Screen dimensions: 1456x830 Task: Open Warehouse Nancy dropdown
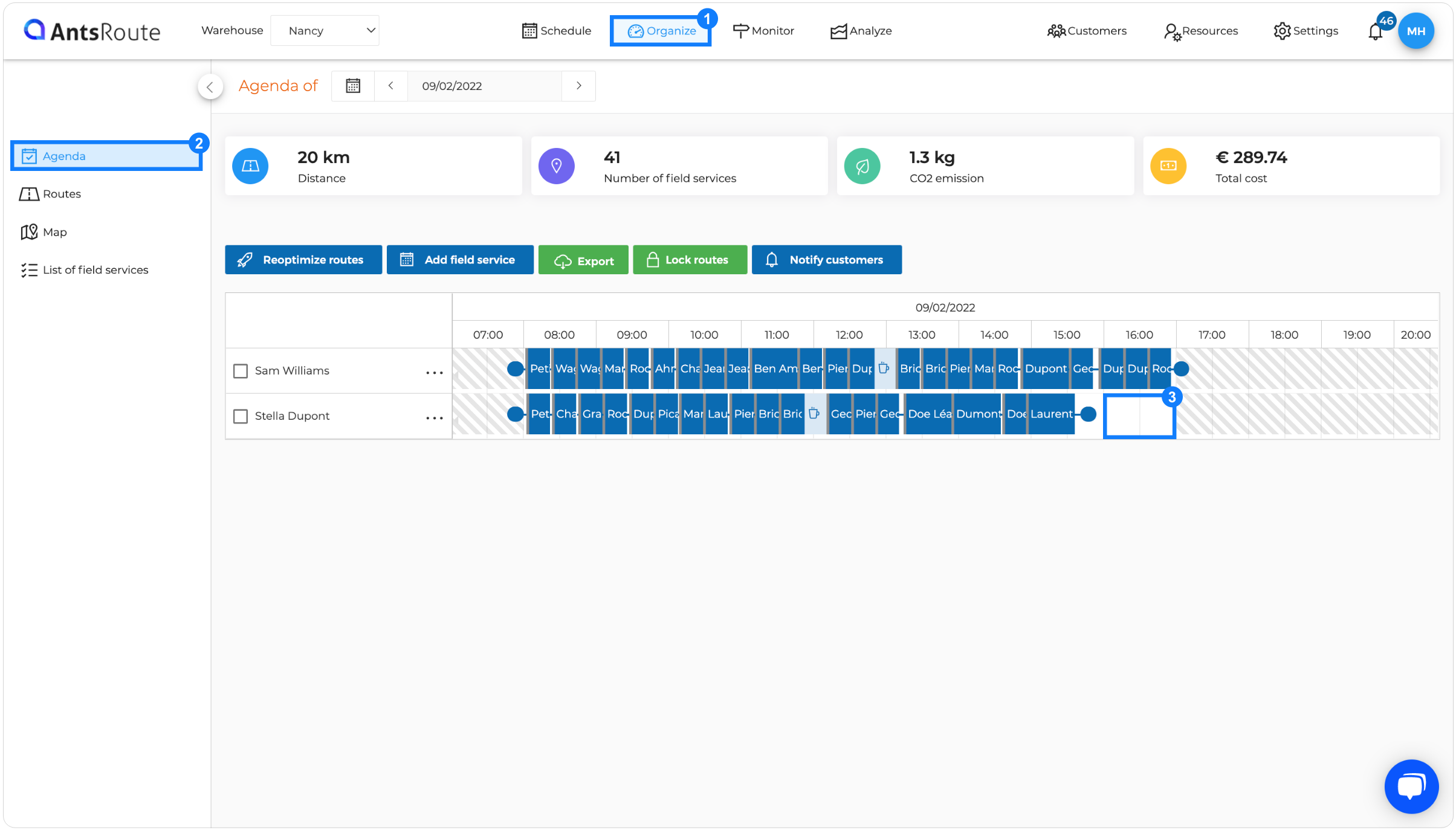pos(325,31)
